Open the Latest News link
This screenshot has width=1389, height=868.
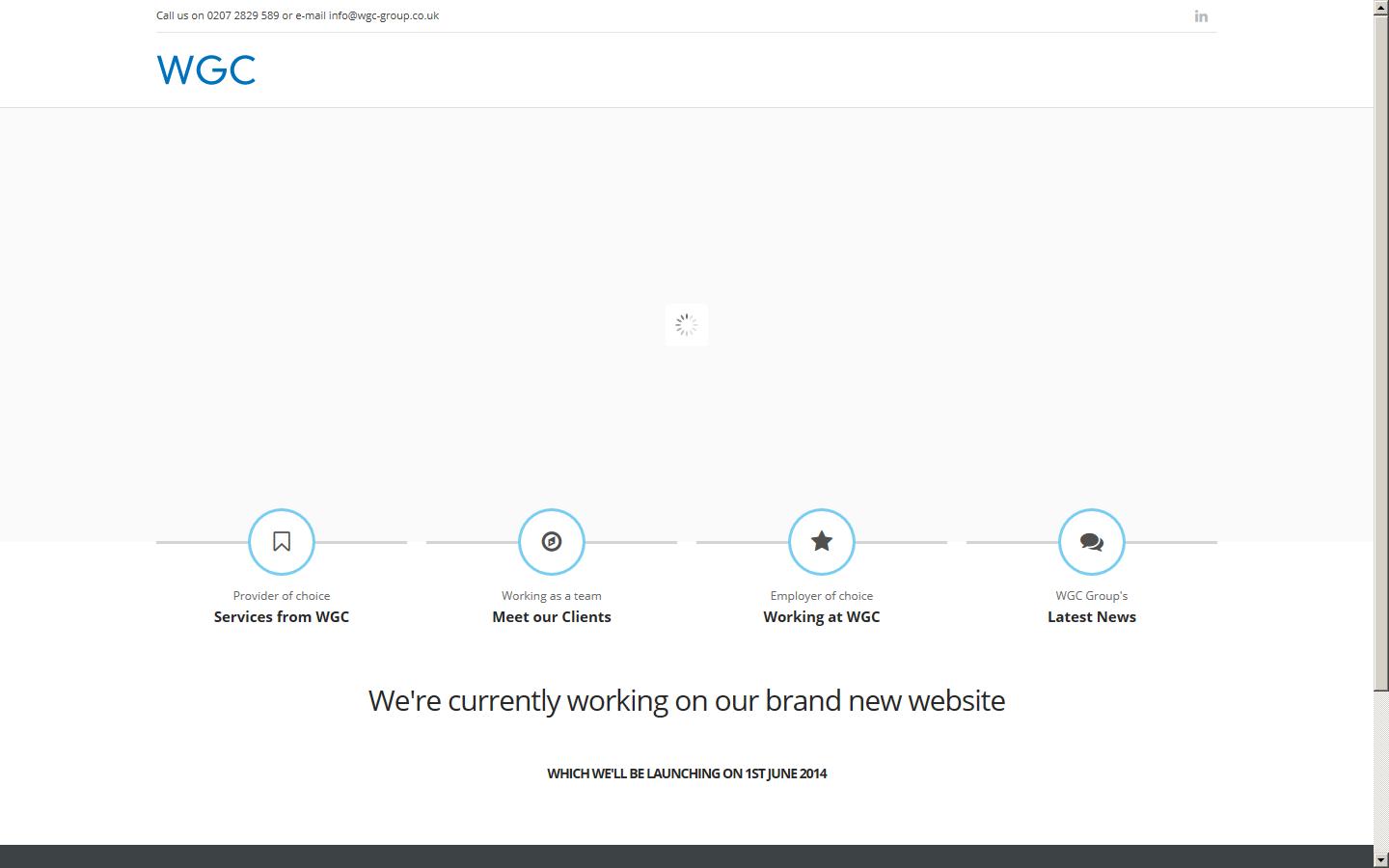point(1091,616)
